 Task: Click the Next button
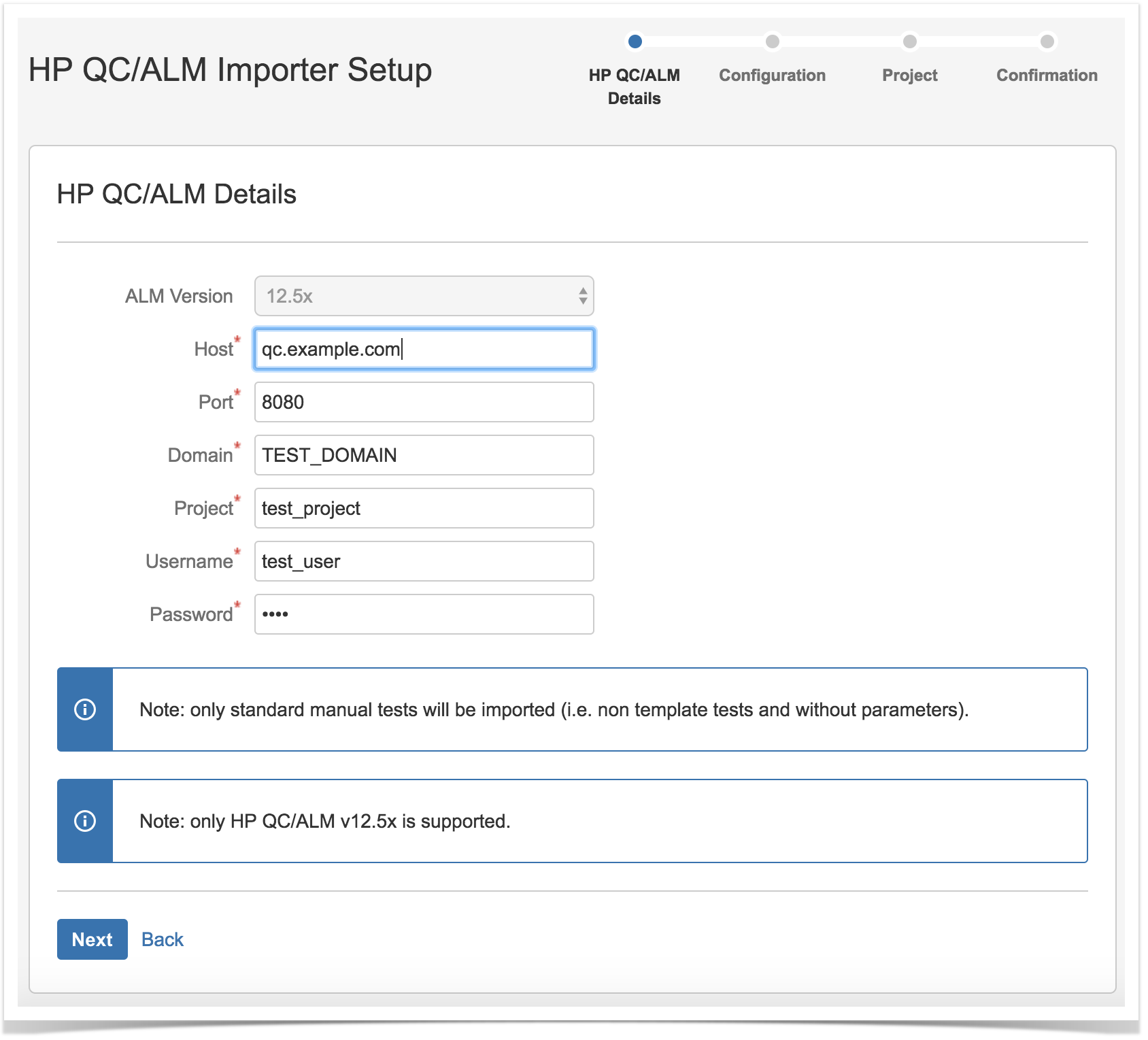coord(92,939)
